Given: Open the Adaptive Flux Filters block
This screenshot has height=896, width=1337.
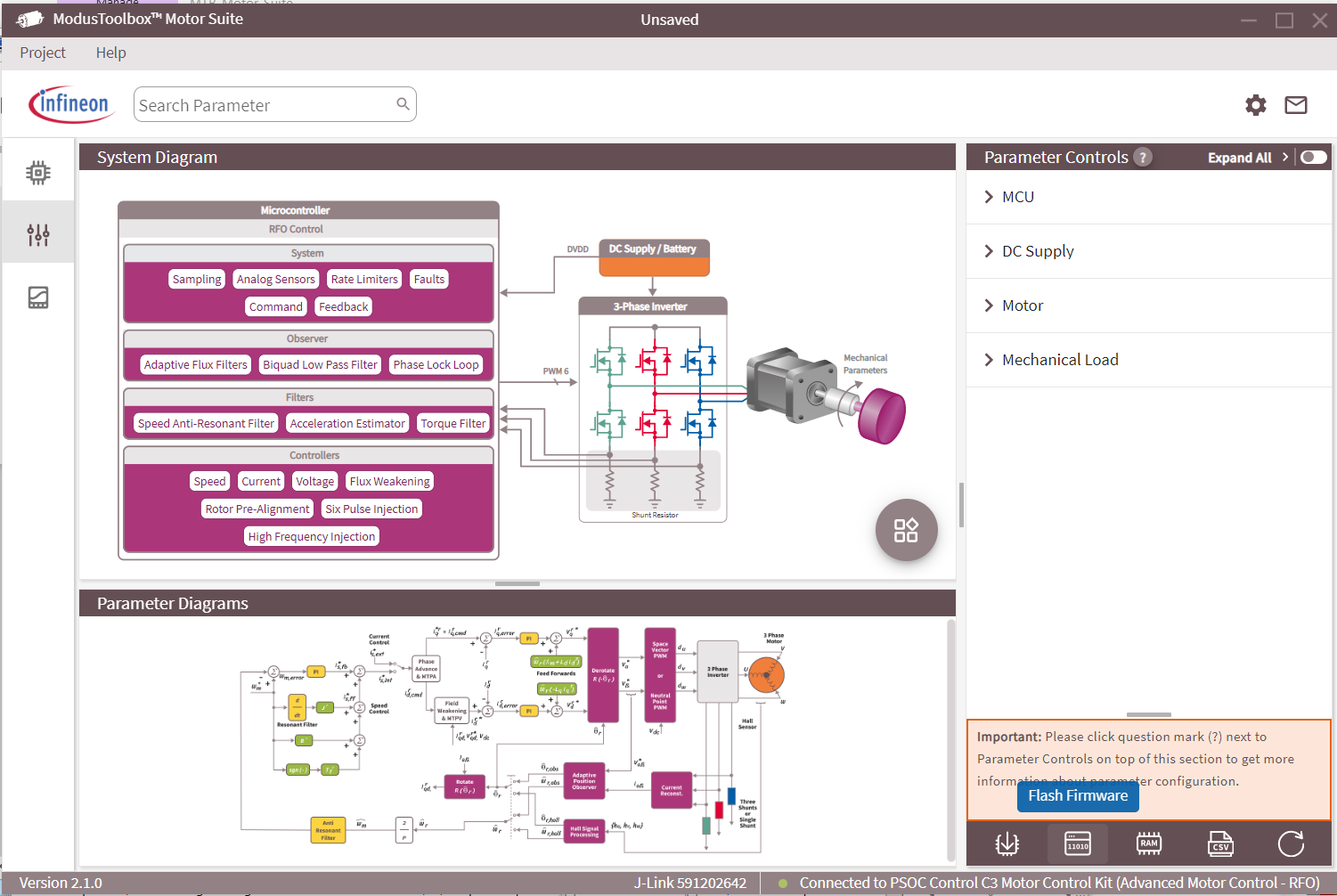Looking at the screenshot, I should (196, 364).
